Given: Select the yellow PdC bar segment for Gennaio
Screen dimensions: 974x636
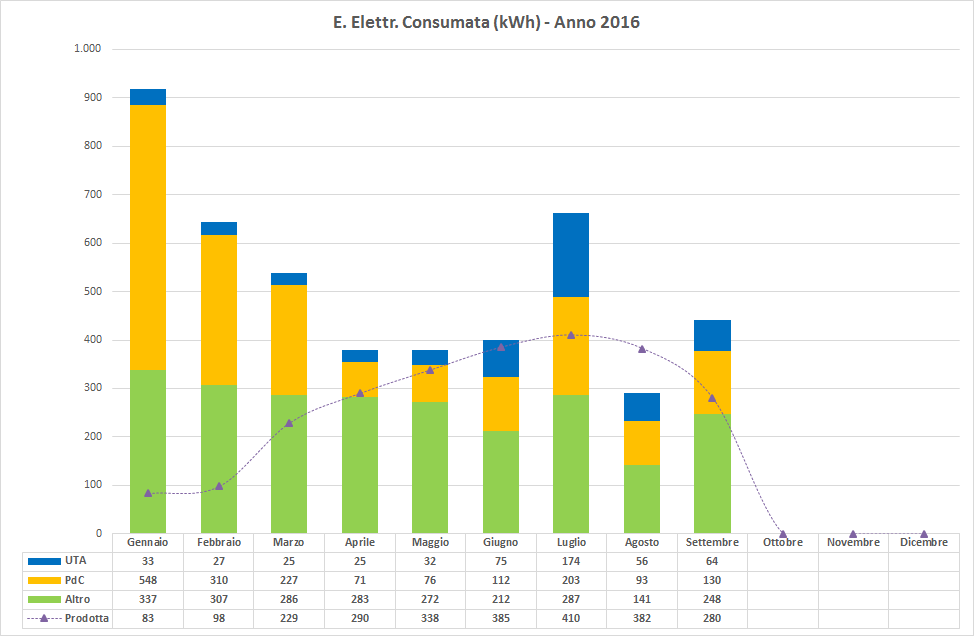Looking at the screenshot, I should (148, 237).
